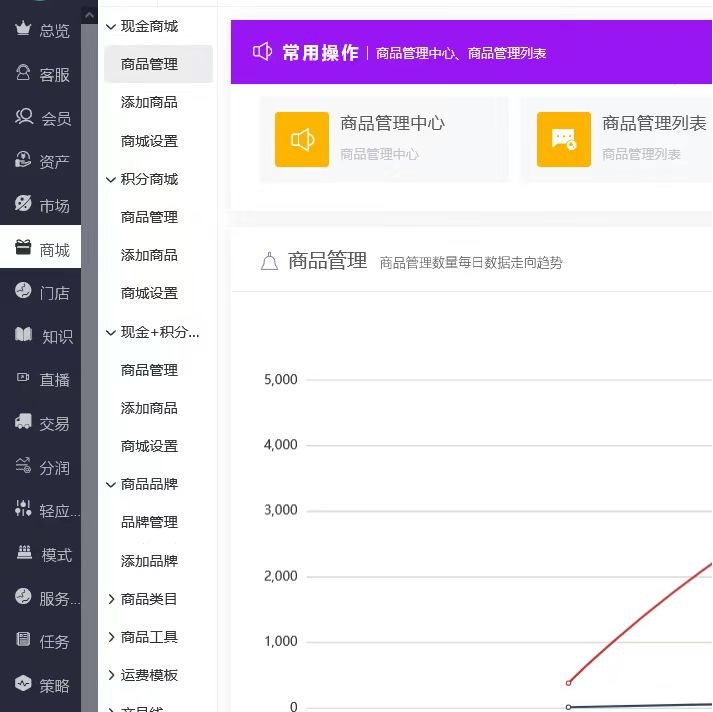Image resolution: width=713 pixels, height=712 pixels.
Task: Open 商城设置 under 积分商城
Action: [149, 293]
